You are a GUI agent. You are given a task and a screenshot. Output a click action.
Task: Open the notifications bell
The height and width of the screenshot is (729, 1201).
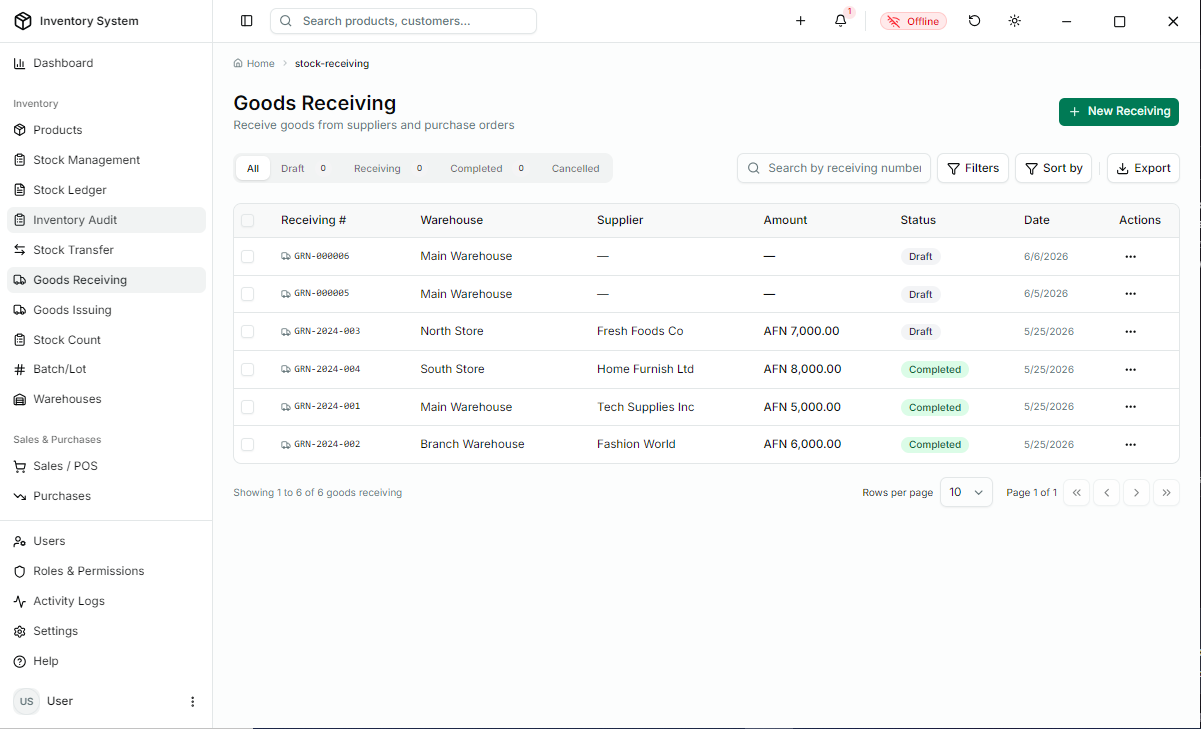click(841, 21)
